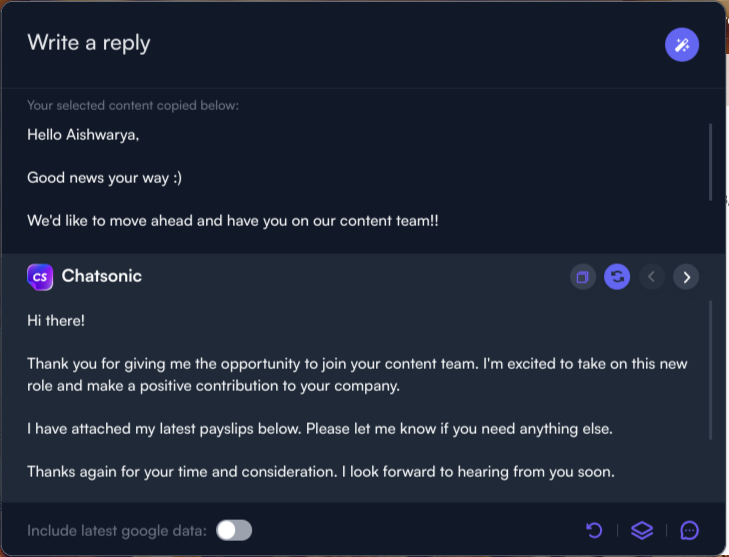Click the "Include latest google data:" label
Screen dimensions: 729x557
pyautogui.click(x=117, y=531)
